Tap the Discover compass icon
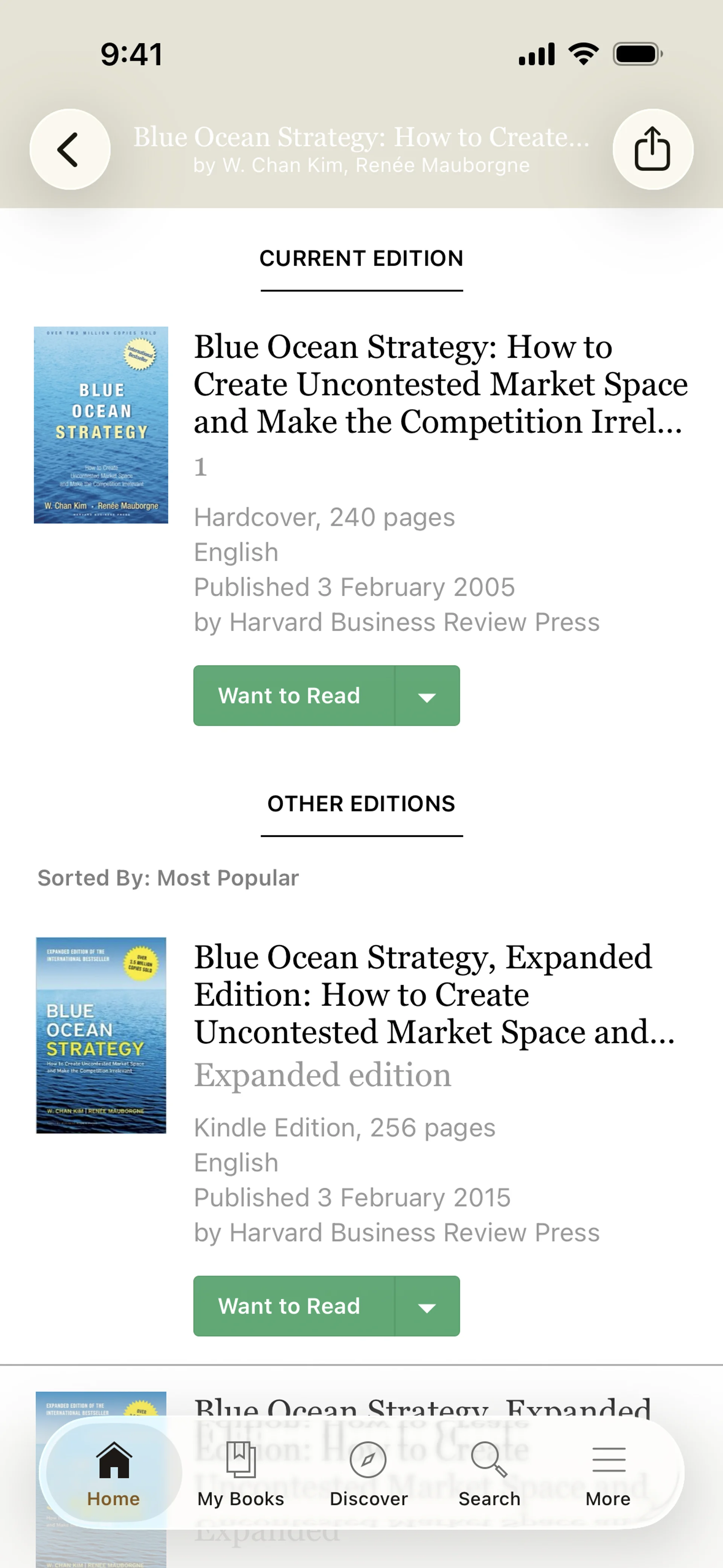The width and height of the screenshot is (723, 1568). [x=368, y=1460]
